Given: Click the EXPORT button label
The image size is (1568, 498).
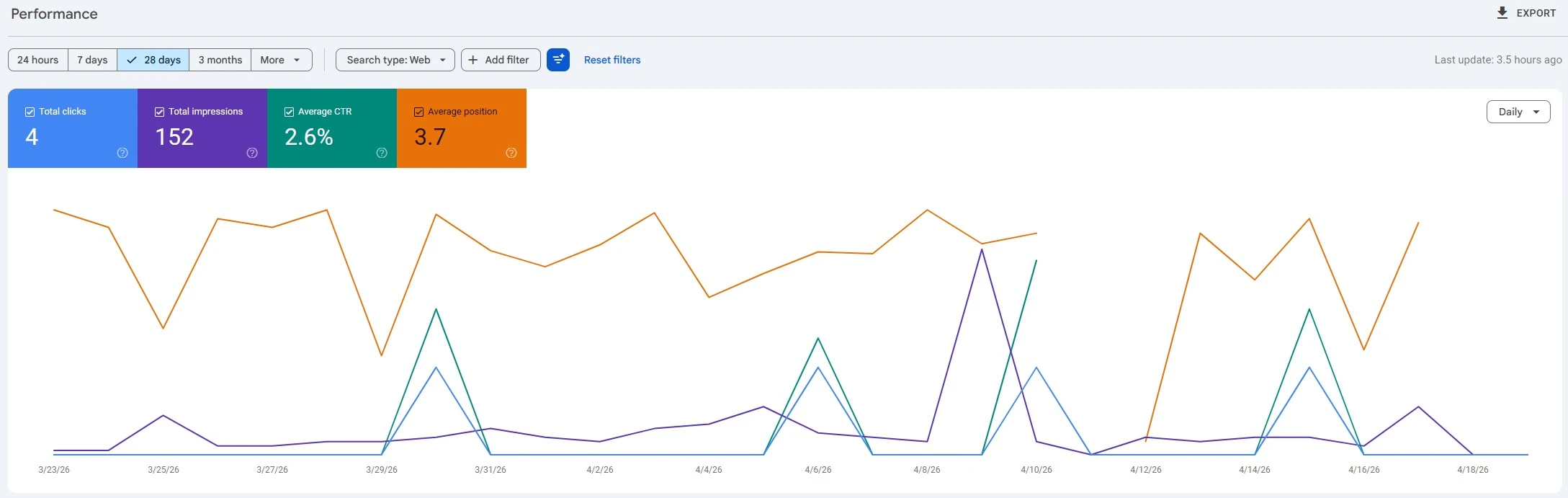Looking at the screenshot, I should click(1536, 13).
